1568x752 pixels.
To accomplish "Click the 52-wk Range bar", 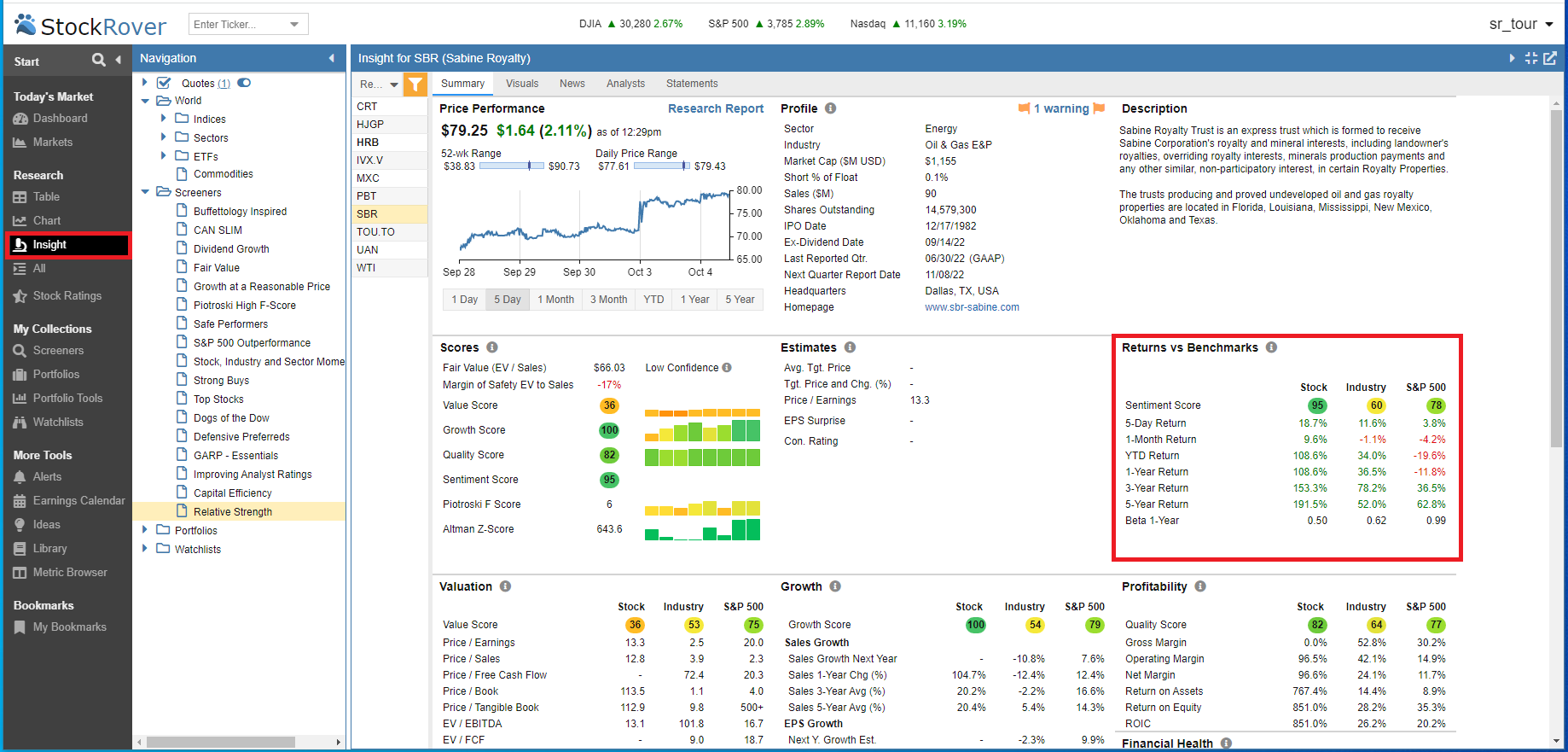I will coord(512,166).
